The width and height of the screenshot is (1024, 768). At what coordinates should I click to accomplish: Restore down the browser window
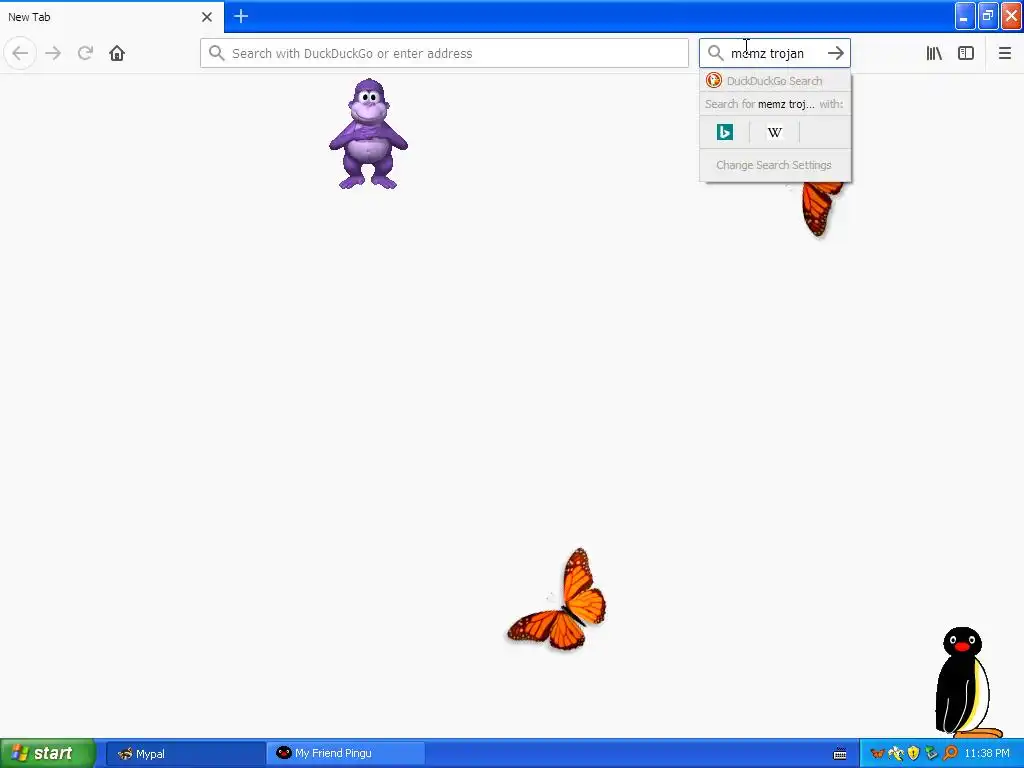988,16
